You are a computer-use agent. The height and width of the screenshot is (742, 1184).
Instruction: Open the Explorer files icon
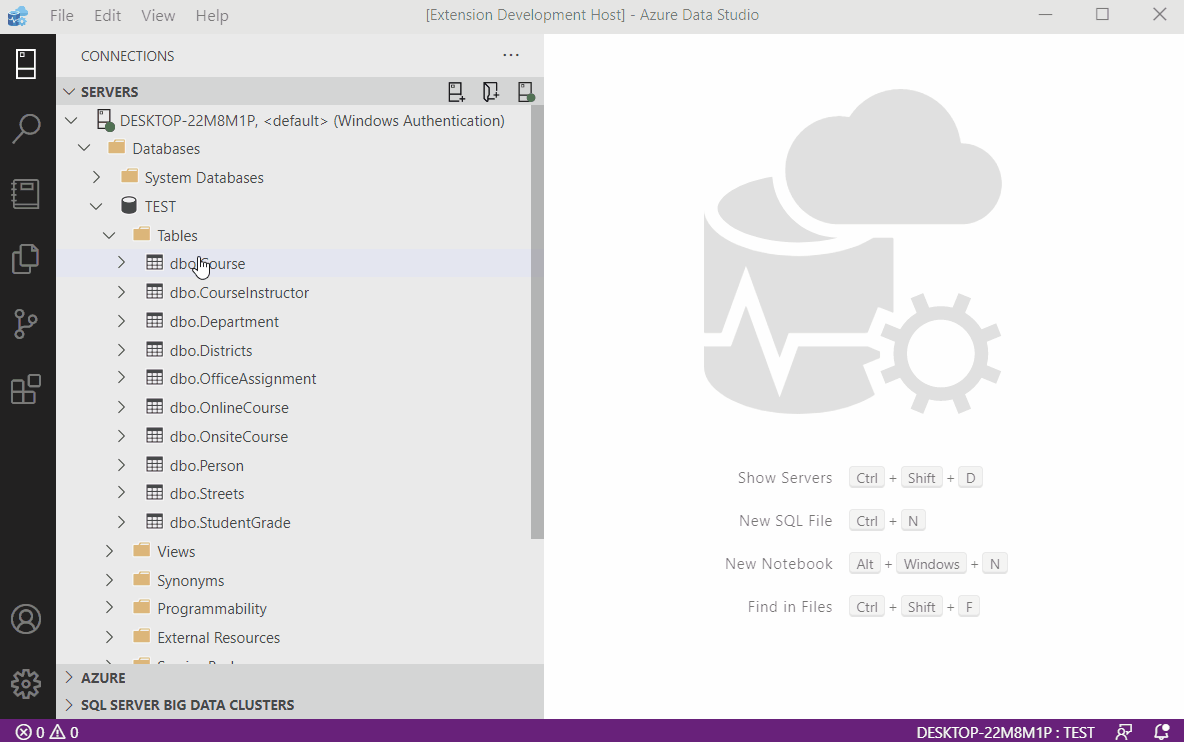point(26,259)
